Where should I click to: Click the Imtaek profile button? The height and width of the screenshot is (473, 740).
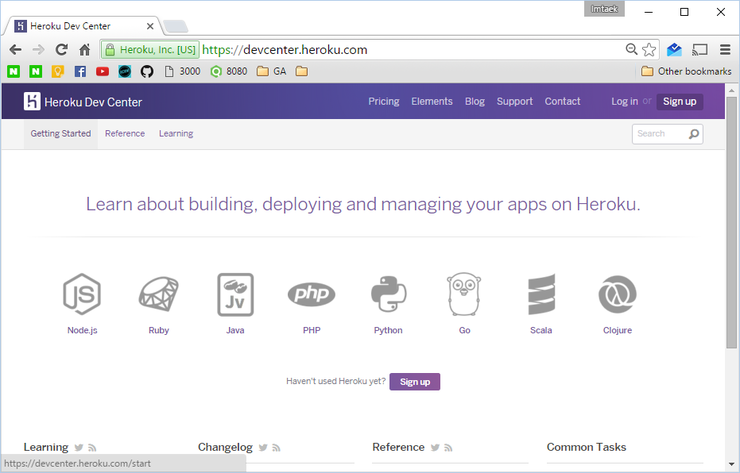(604, 9)
